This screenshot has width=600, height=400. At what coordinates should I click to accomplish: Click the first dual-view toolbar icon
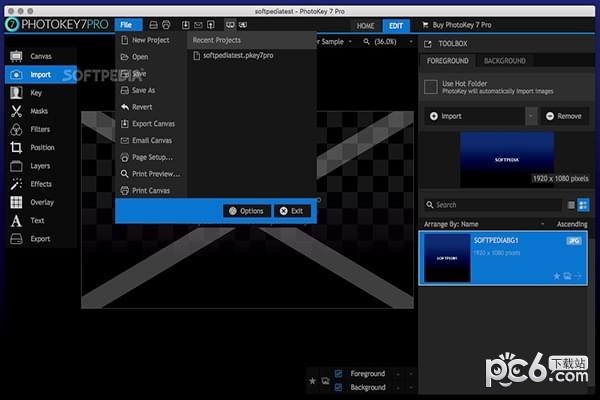(230, 25)
